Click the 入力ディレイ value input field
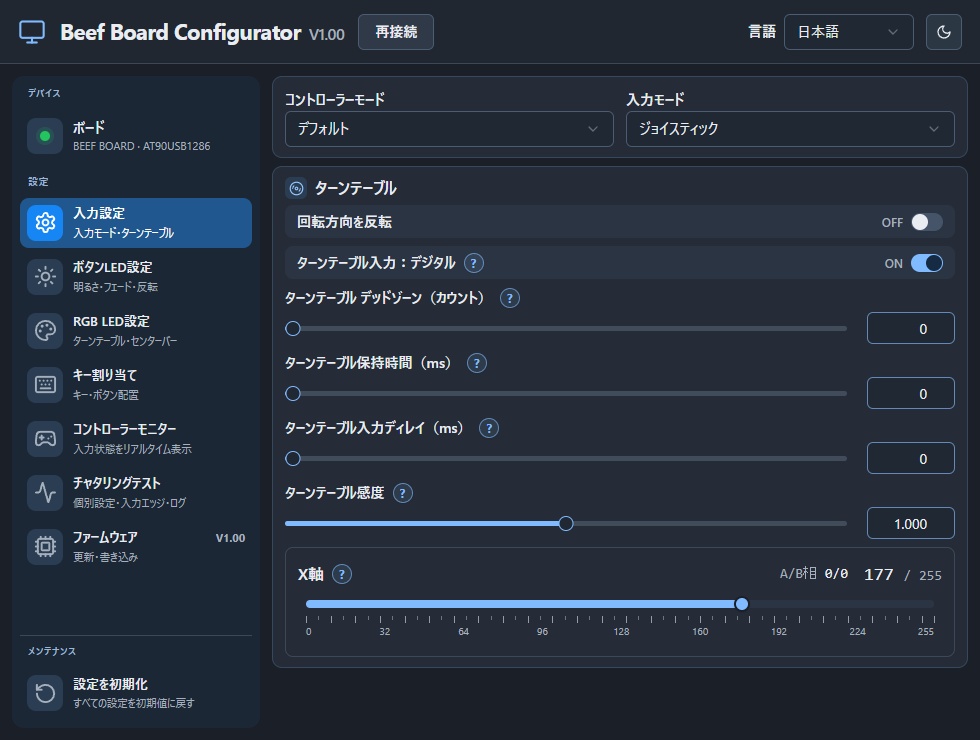The image size is (980, 740). point(911,458)
